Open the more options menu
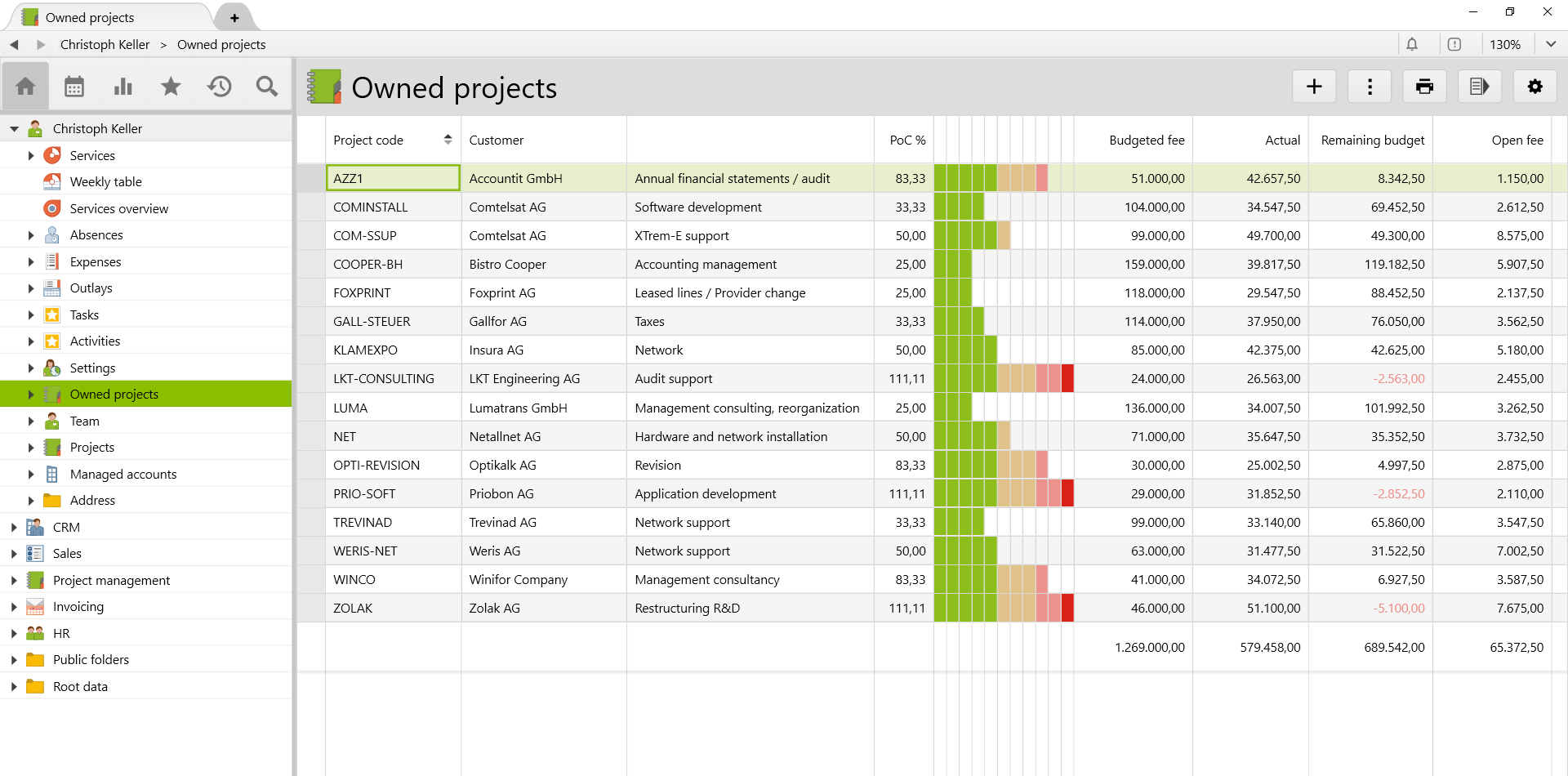The width and height of the screenshot is (1568, 776). pos(1369,86)
